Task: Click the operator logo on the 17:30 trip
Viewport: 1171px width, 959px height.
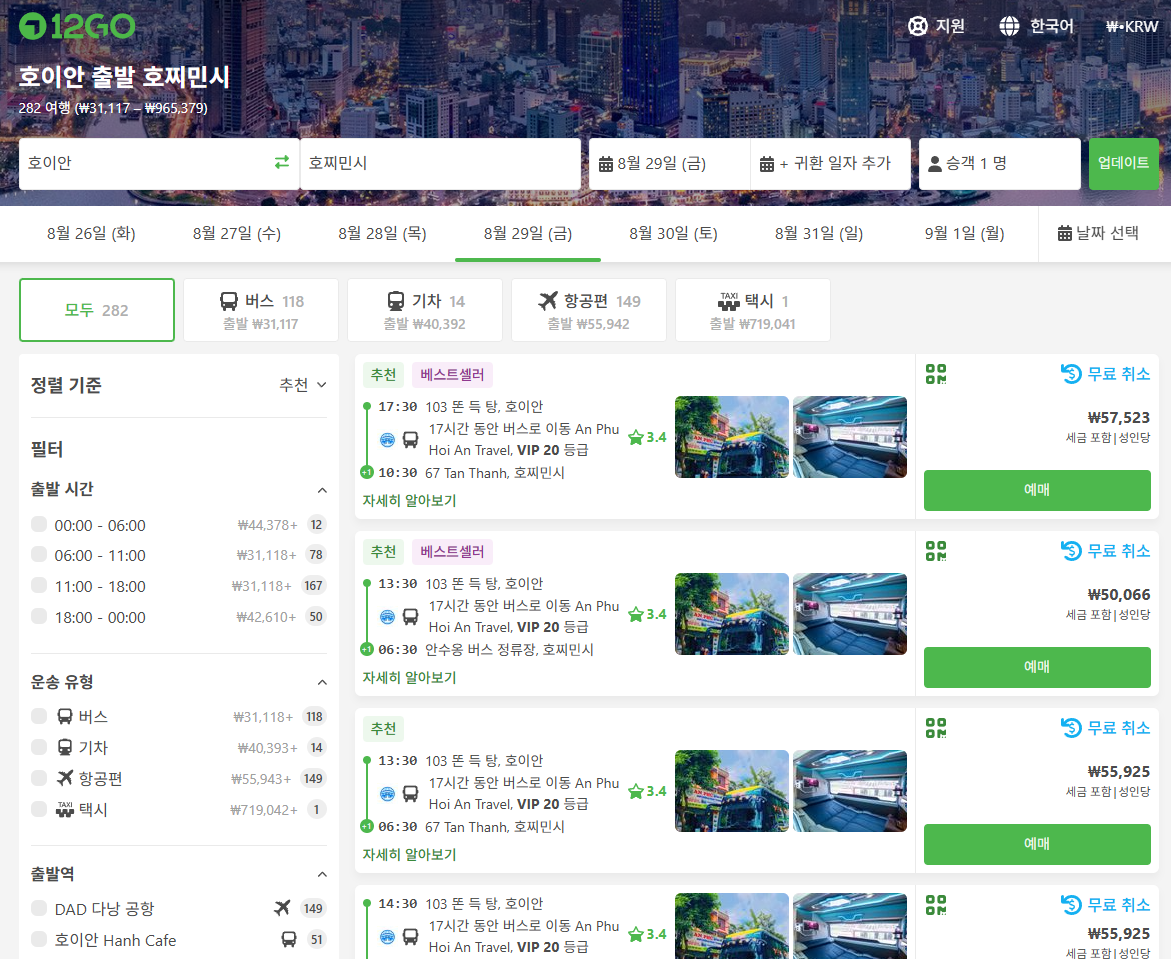Action: [x=387, y=439]
